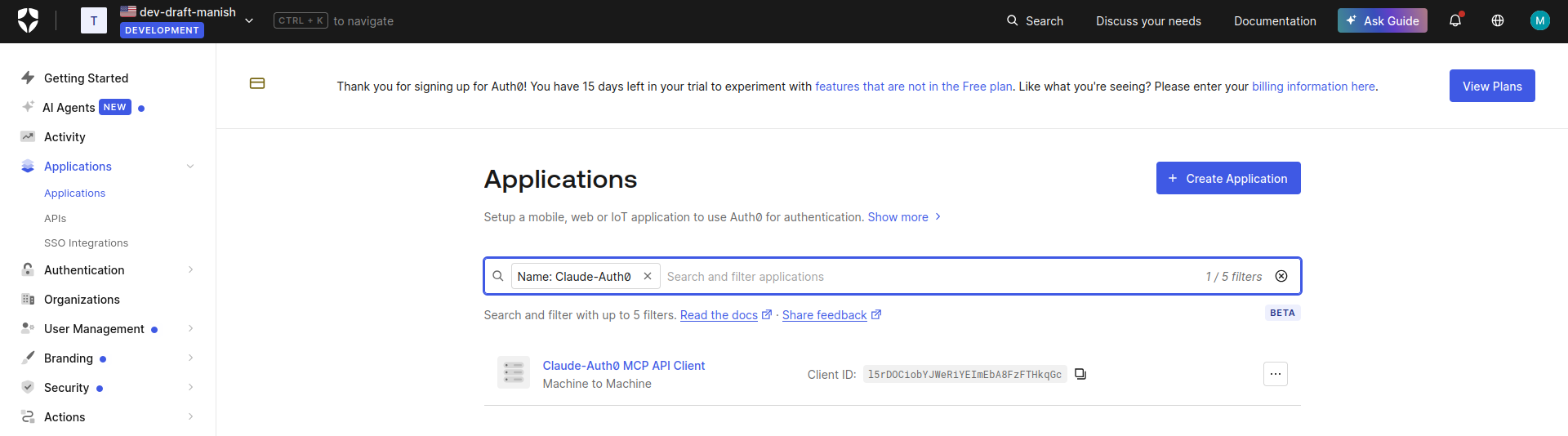This screenshot has width=1568, height=436.
Task: Open the language globe selector
Action: [x=1498, y=20]
